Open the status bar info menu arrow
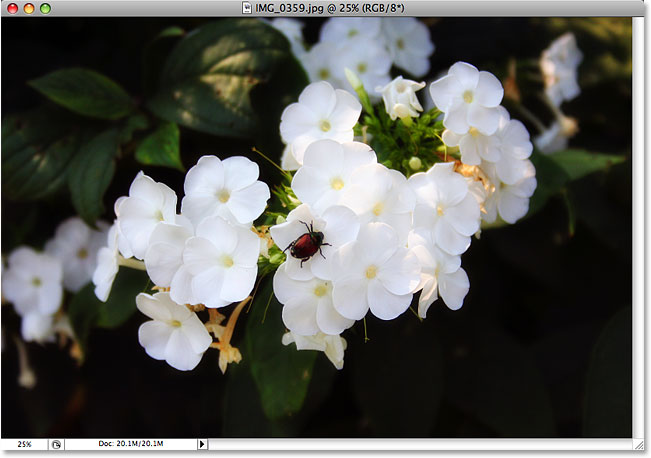 point(202,444)
